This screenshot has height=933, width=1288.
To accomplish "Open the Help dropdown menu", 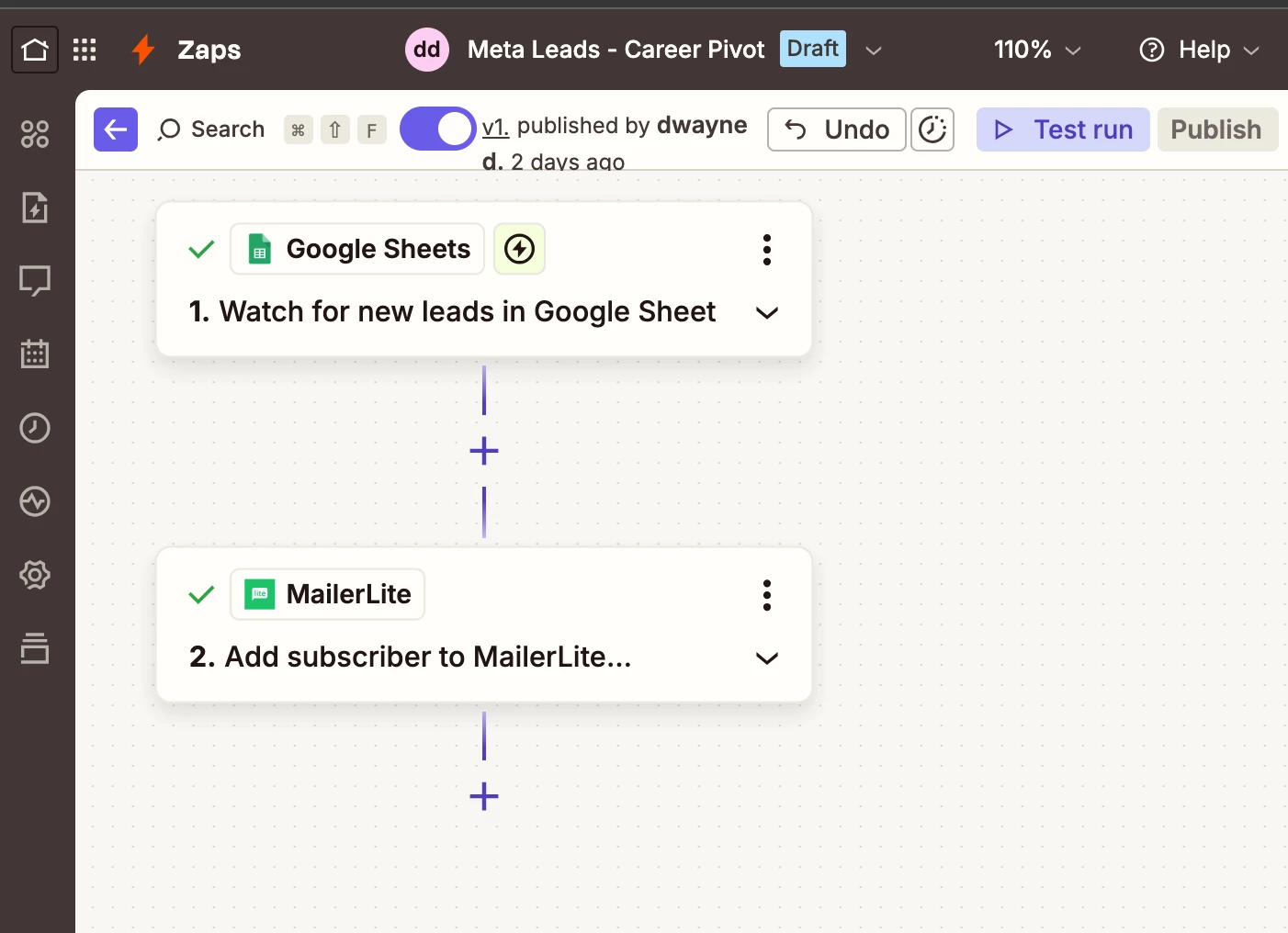I will point(1199,50).
